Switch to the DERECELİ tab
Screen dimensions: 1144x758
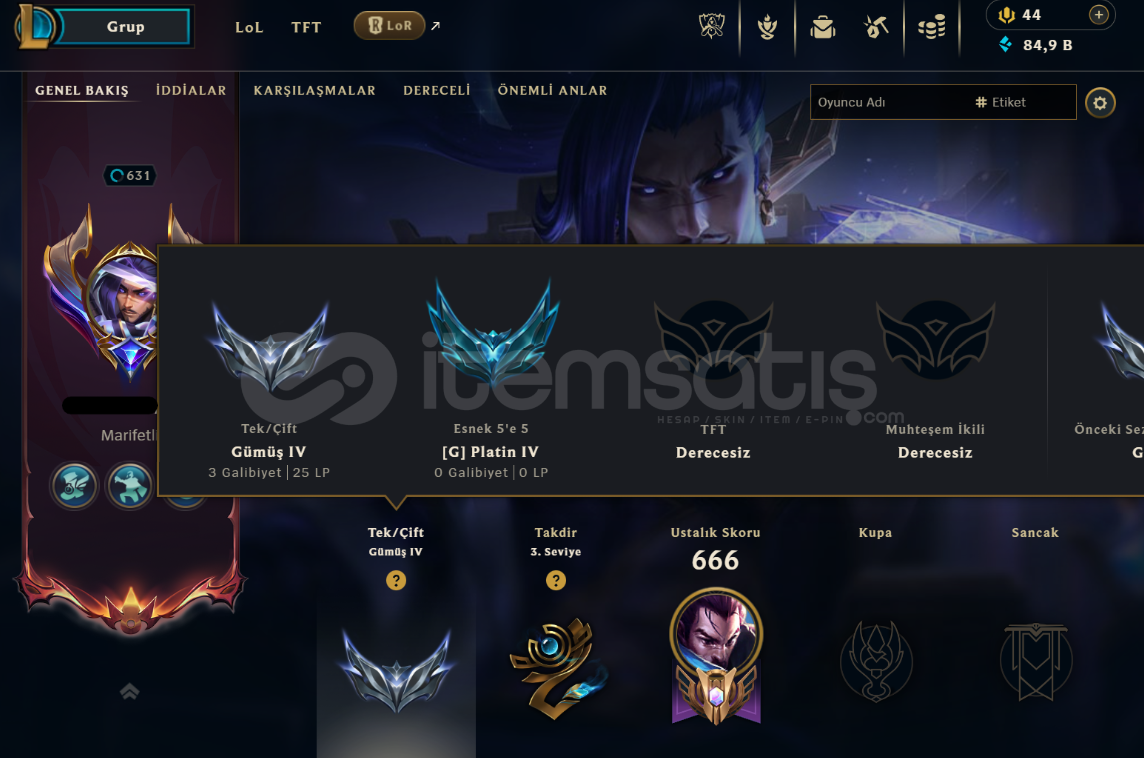pyautogui.click(x=437, y=90)
